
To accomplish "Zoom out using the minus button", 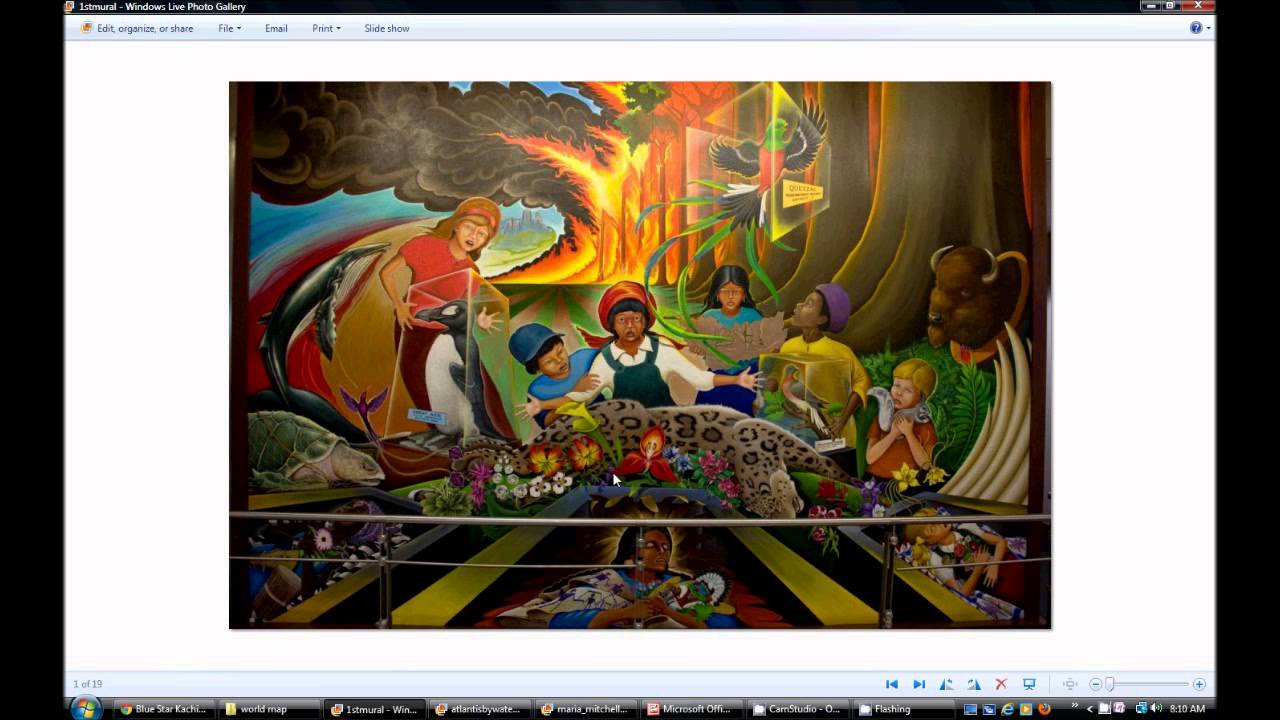I will pyautogui.click(x=1095, y=684).
